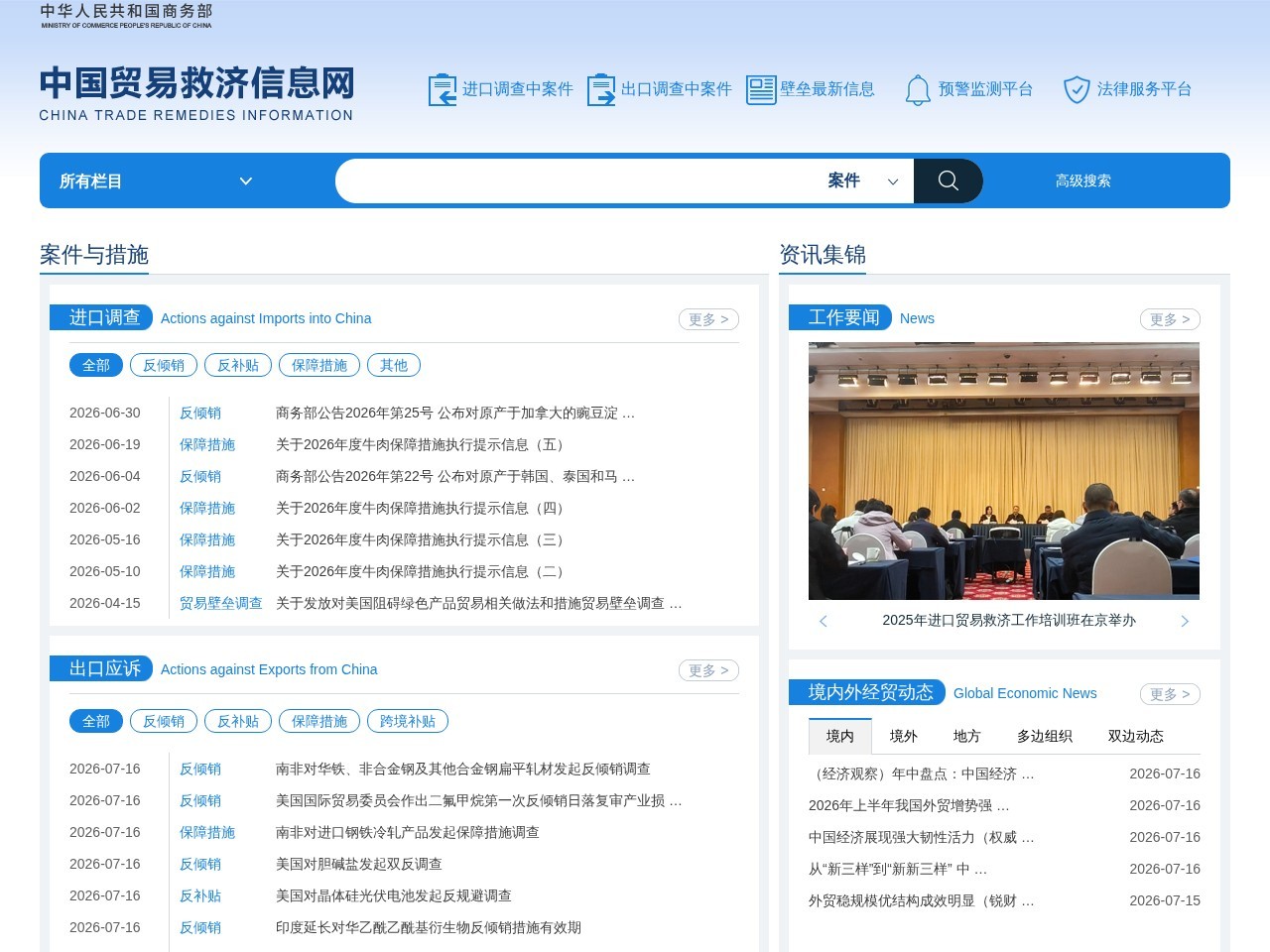Screen dimensions: 1270x952
Task: Select 反补贴 filter under 进口调查
Action: click(238, 365)
